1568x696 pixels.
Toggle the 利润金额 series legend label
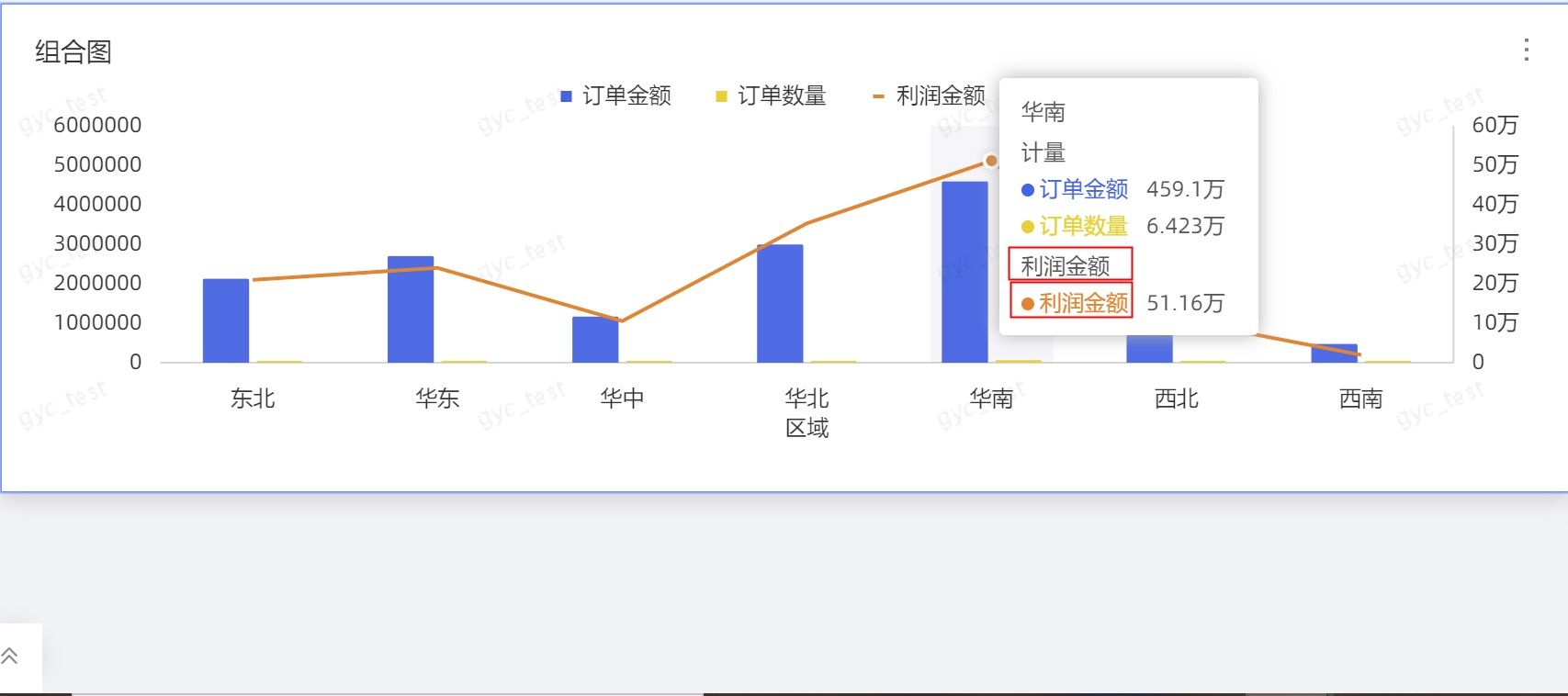coord(939,95)
